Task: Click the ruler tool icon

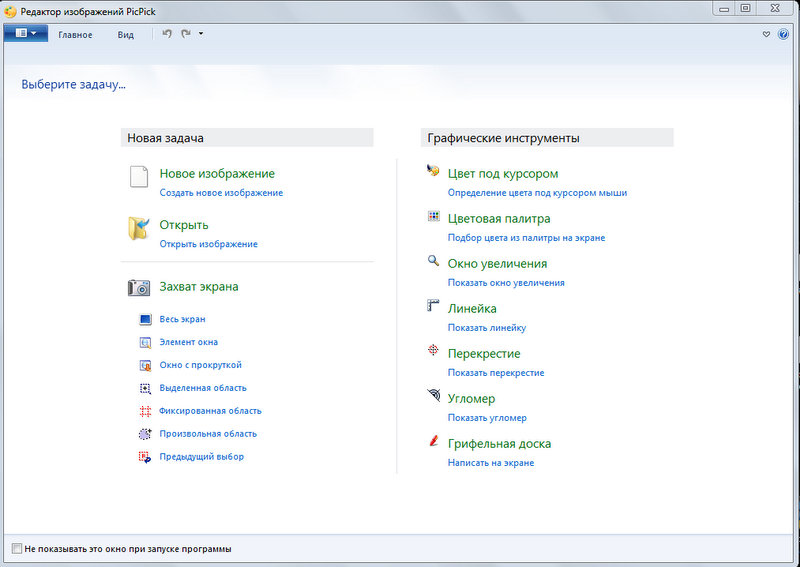Action: [x=433, y=305]
